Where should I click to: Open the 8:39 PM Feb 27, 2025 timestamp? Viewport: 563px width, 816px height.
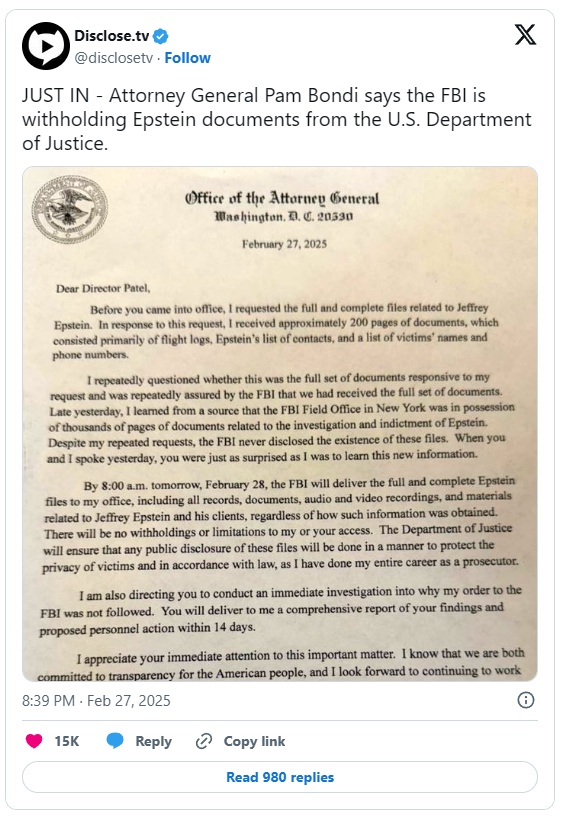coord(96,700)
